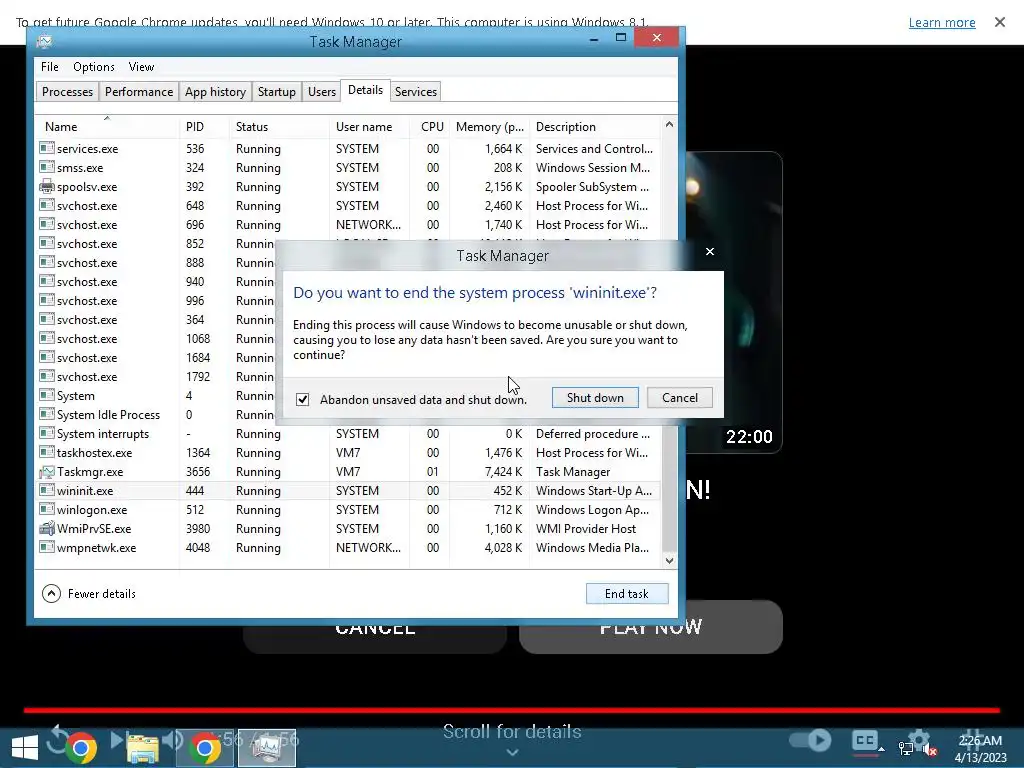Sort by the CPU column header

pyautogui.click(x=430, y=127)
